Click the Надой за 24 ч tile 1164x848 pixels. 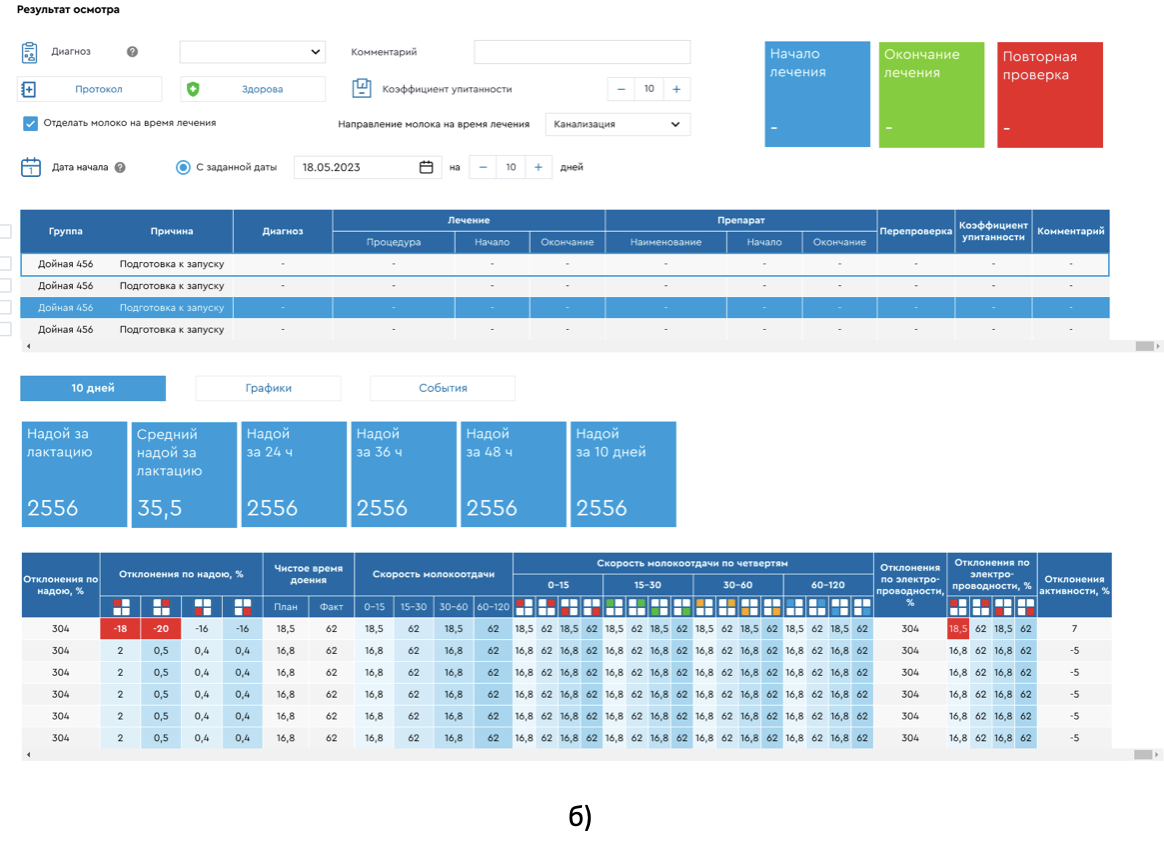[x=294, y=474]
